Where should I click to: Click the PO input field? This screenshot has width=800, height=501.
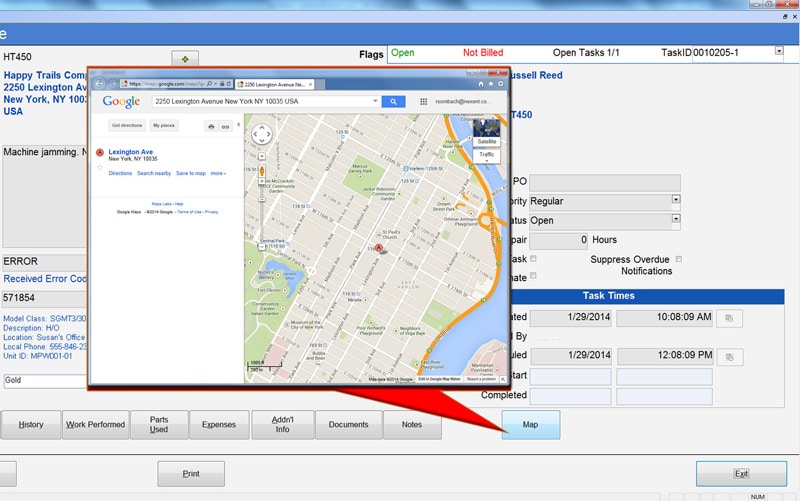[x=605, y=183]
